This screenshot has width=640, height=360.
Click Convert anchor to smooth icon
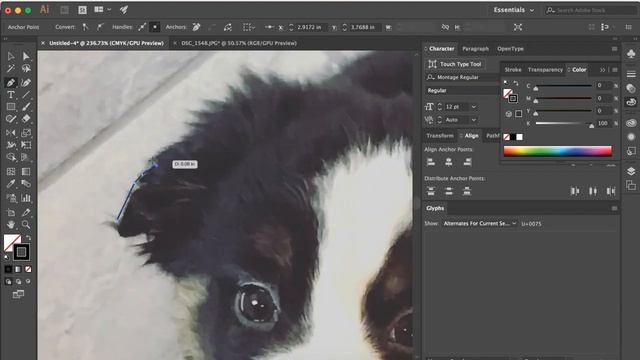click(x=100, y=27)
